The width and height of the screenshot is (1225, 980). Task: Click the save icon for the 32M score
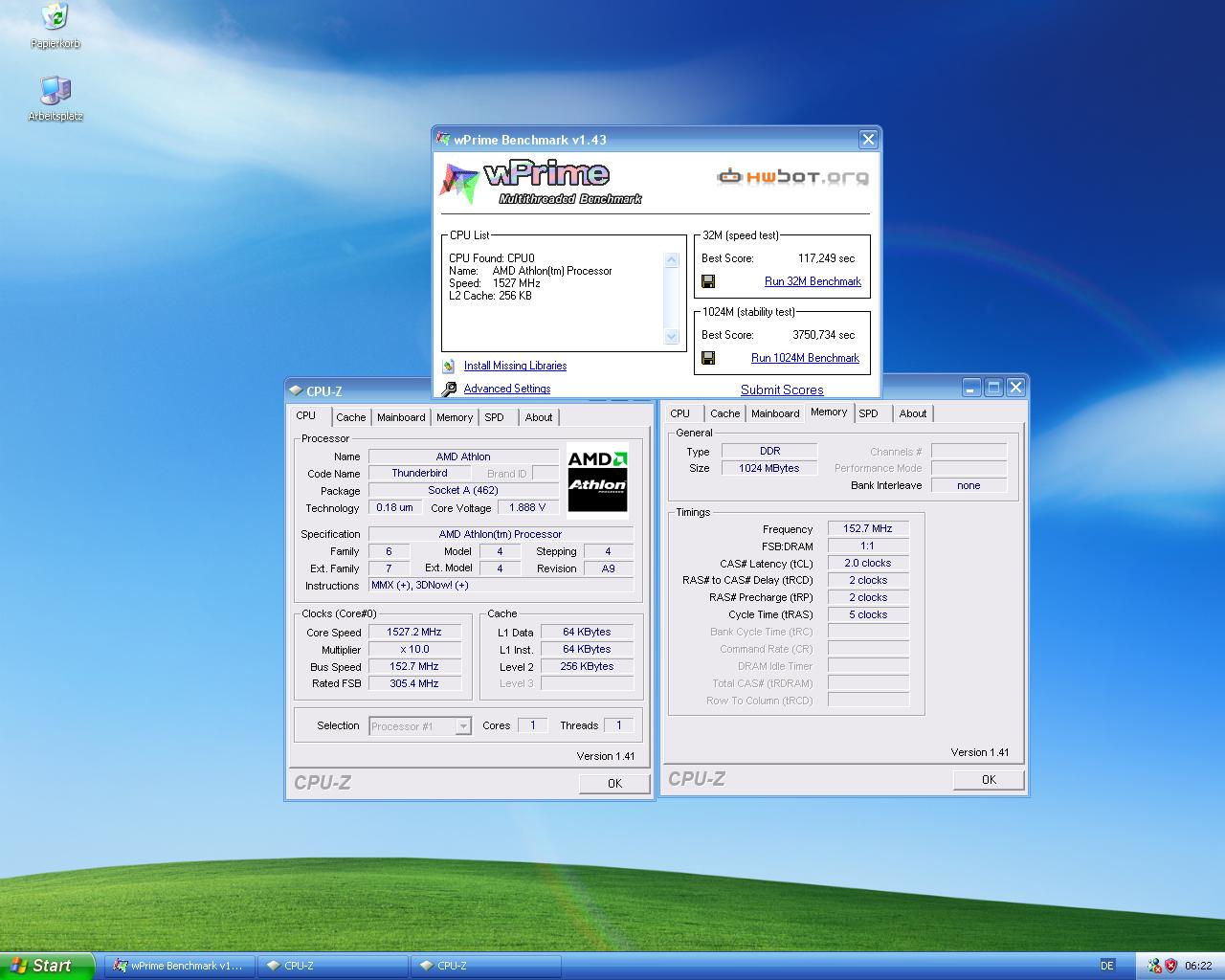click(708, 281)
